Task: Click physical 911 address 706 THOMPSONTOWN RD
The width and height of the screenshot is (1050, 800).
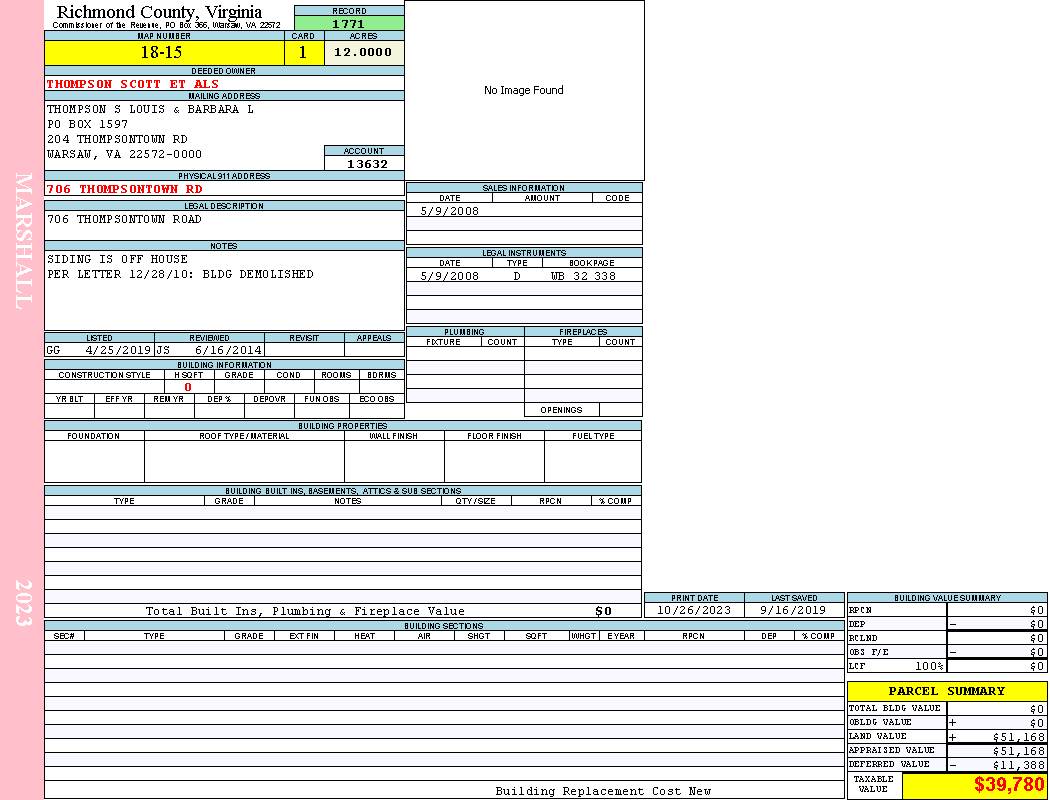Action: click(125, 188)
